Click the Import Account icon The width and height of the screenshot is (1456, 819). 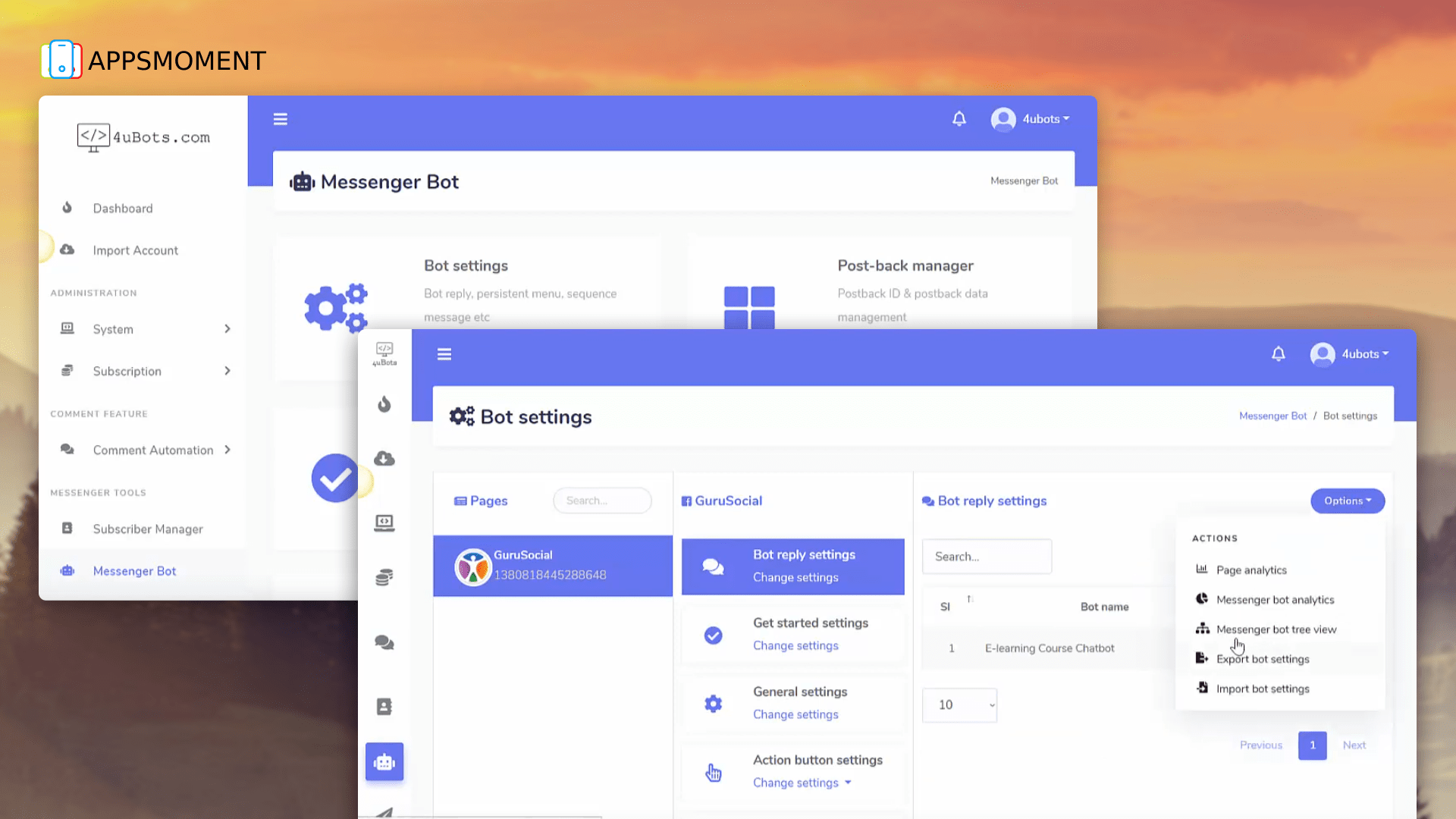[67, 249]
